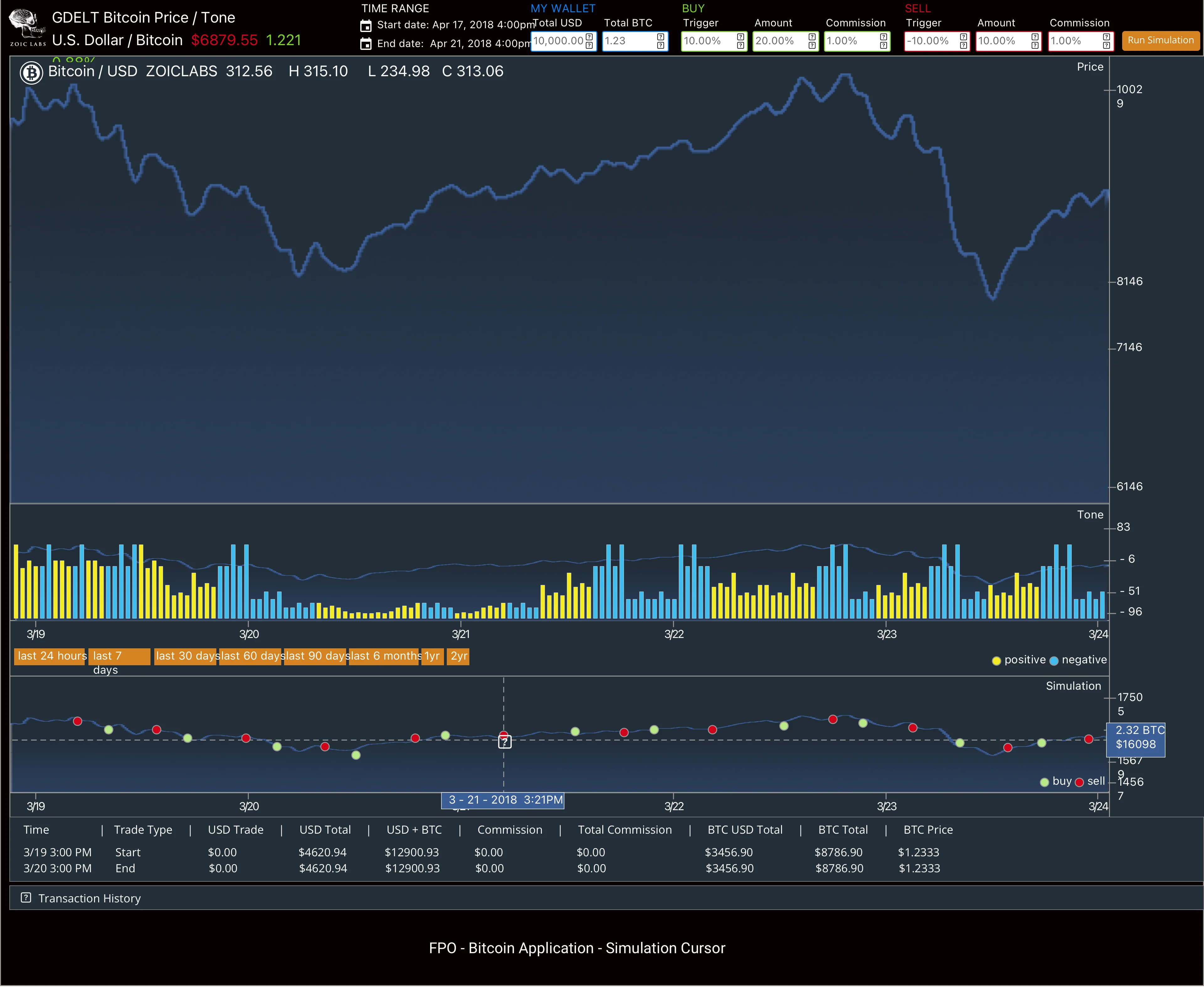Click the Total Commission column header
1204x988 pixels.
tap(625, 830)
